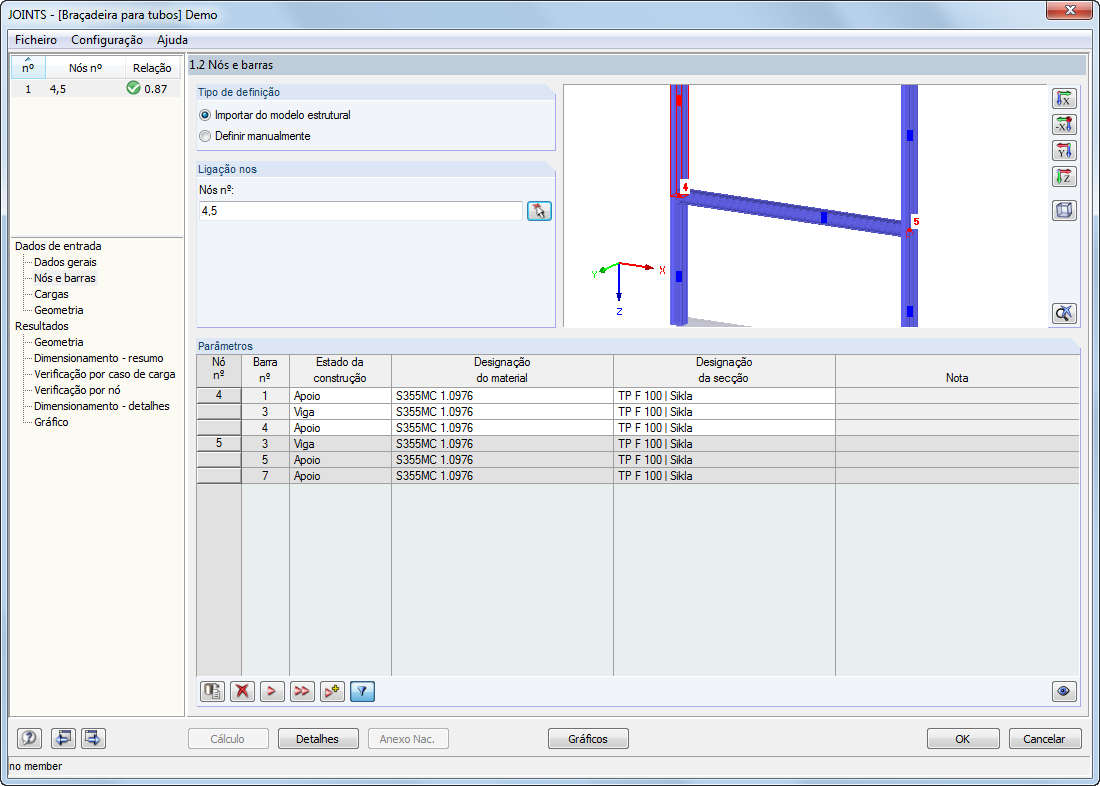Click the isometric cube view icon

[1064, 211]
